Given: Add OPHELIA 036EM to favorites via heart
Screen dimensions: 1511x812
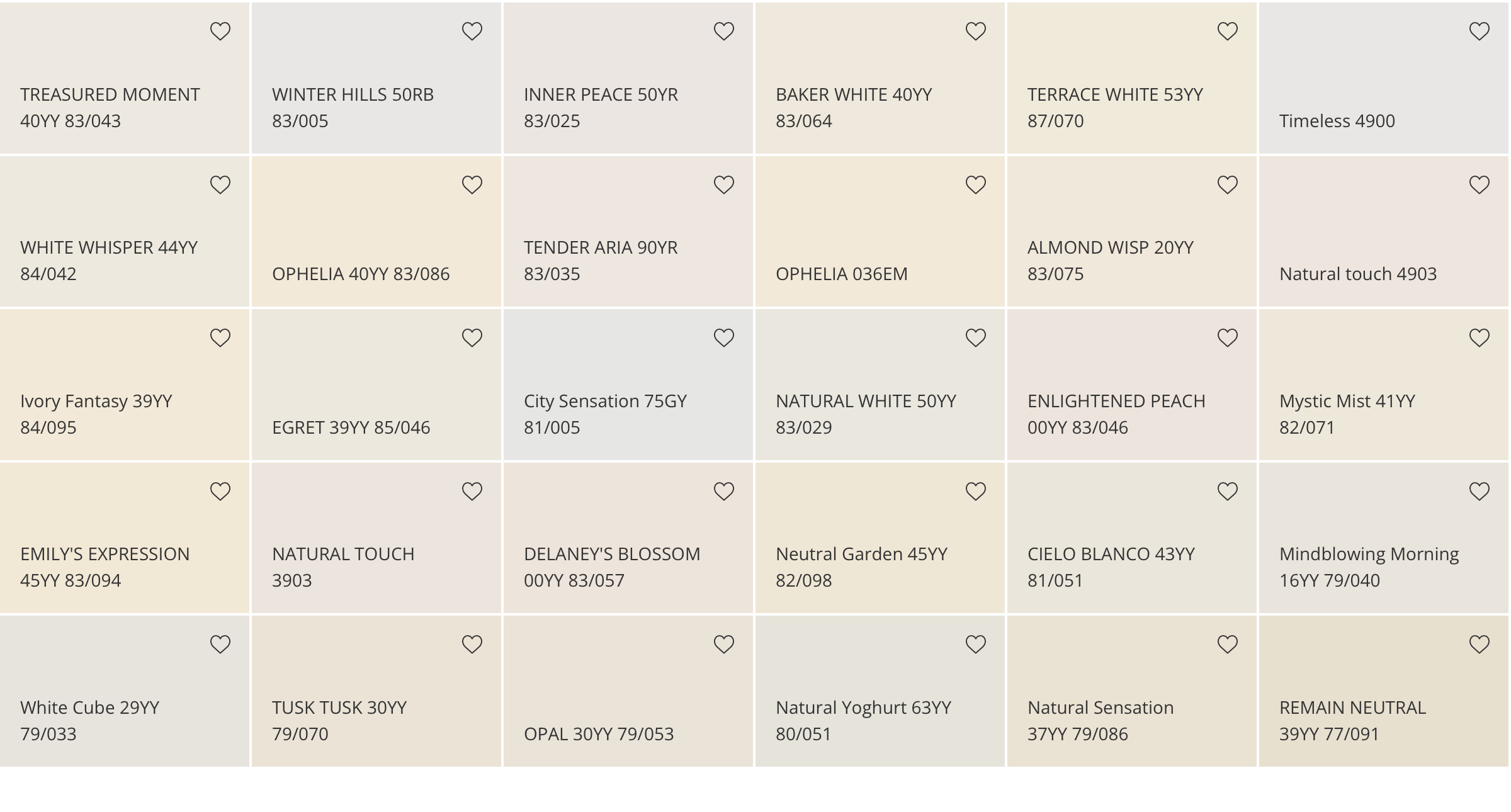Looking at the screenshot, I should coord(975,184).
